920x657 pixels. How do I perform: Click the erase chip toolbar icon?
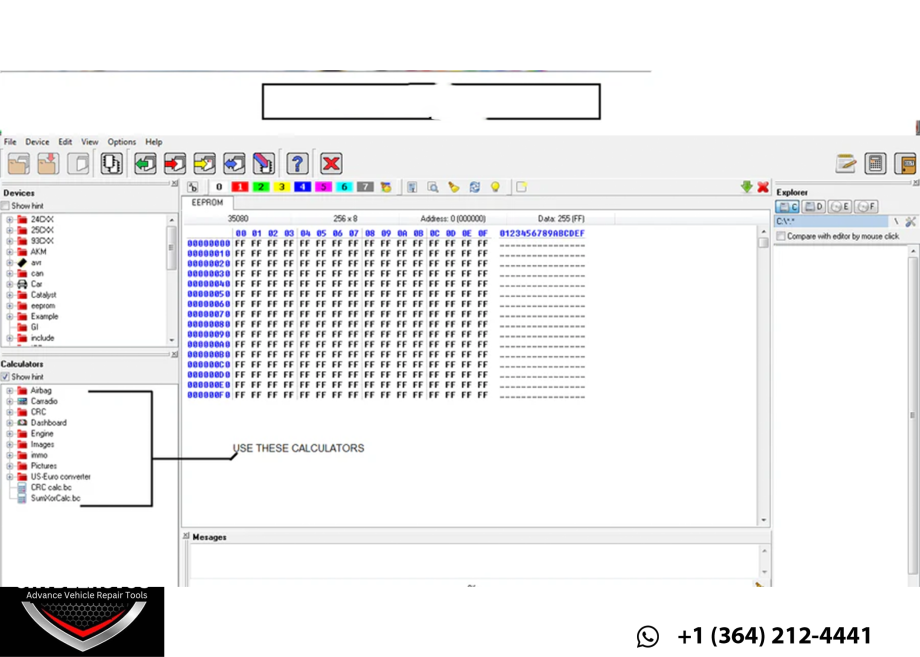[264, 164]
